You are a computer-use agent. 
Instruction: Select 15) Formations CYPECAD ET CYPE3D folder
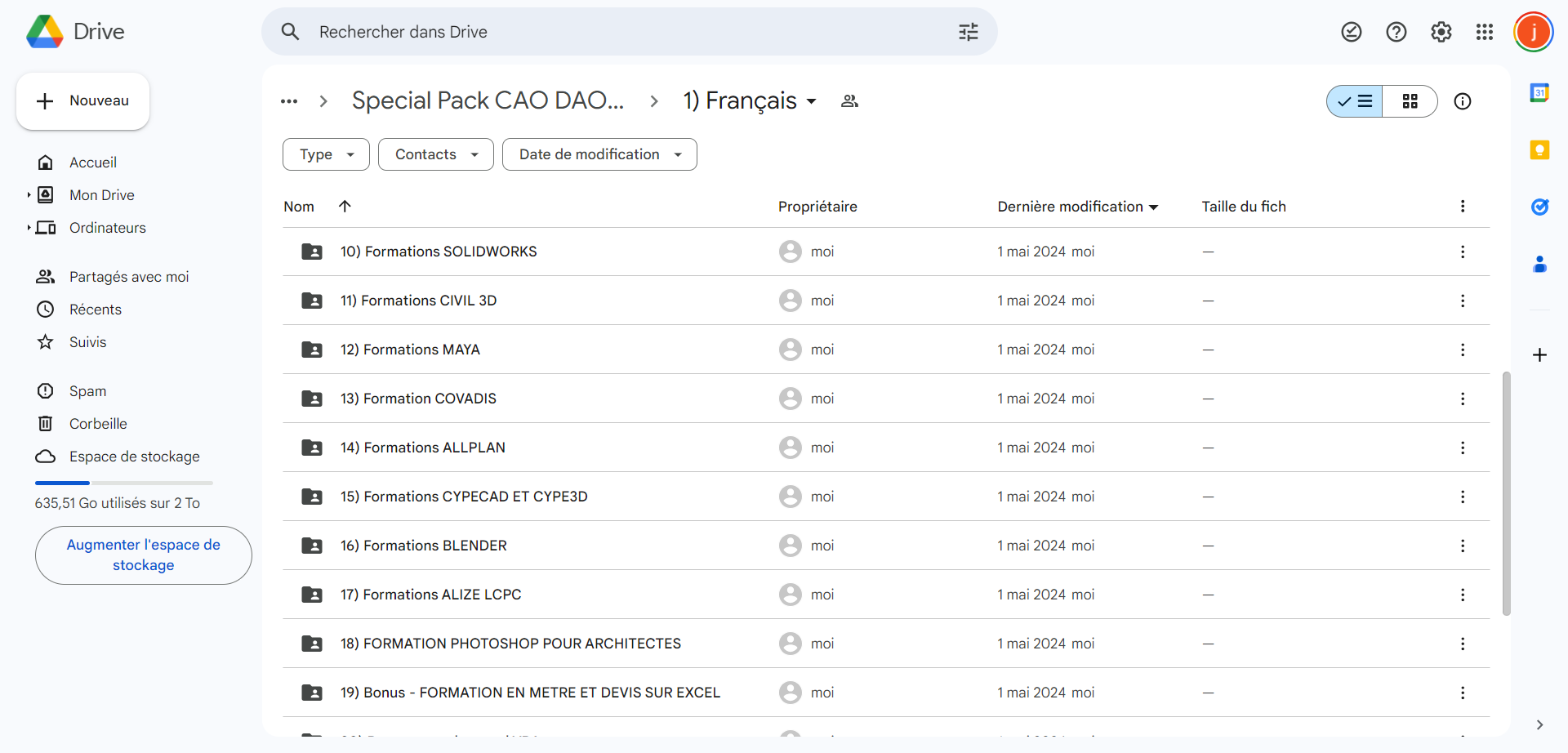tap(886, 497)
